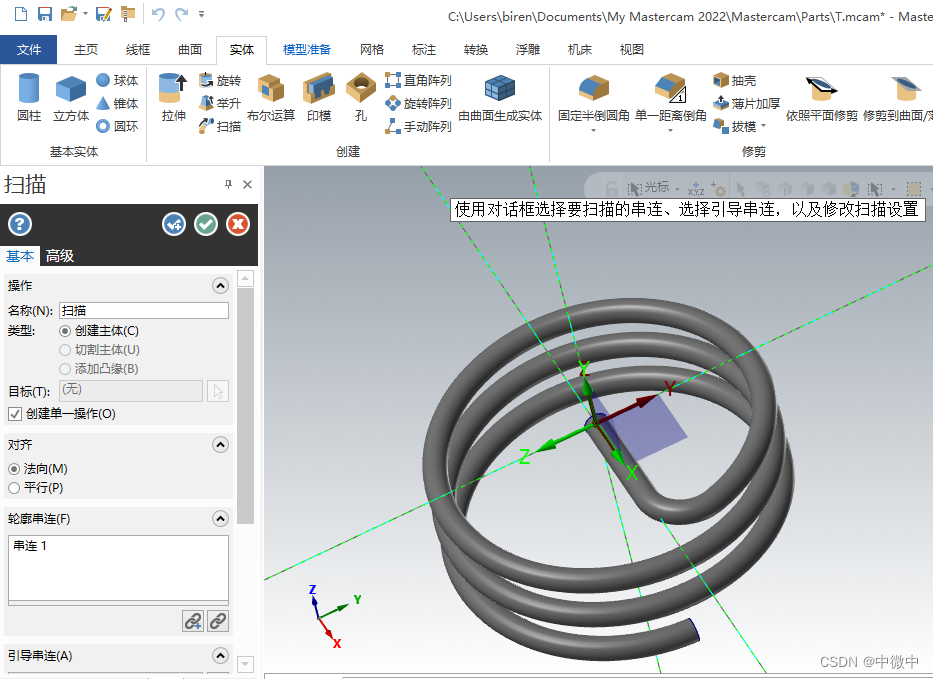Click the green OK checkmark button
The image size is (933, 679).
click(x=206, y=224)
